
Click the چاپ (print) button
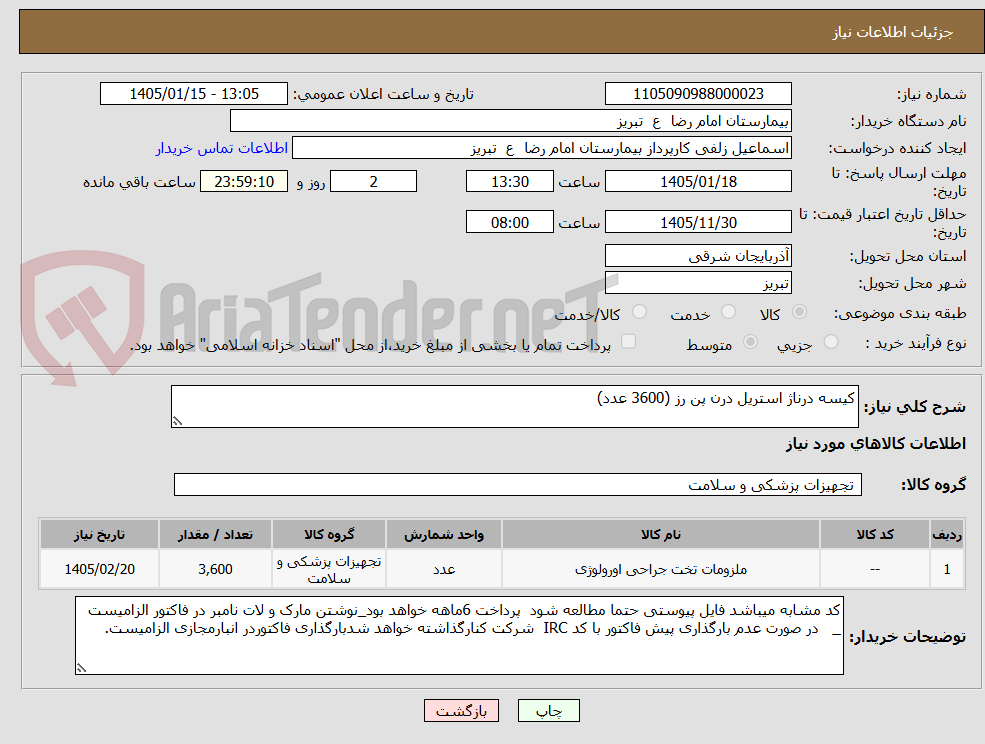(x=548, y=711)
